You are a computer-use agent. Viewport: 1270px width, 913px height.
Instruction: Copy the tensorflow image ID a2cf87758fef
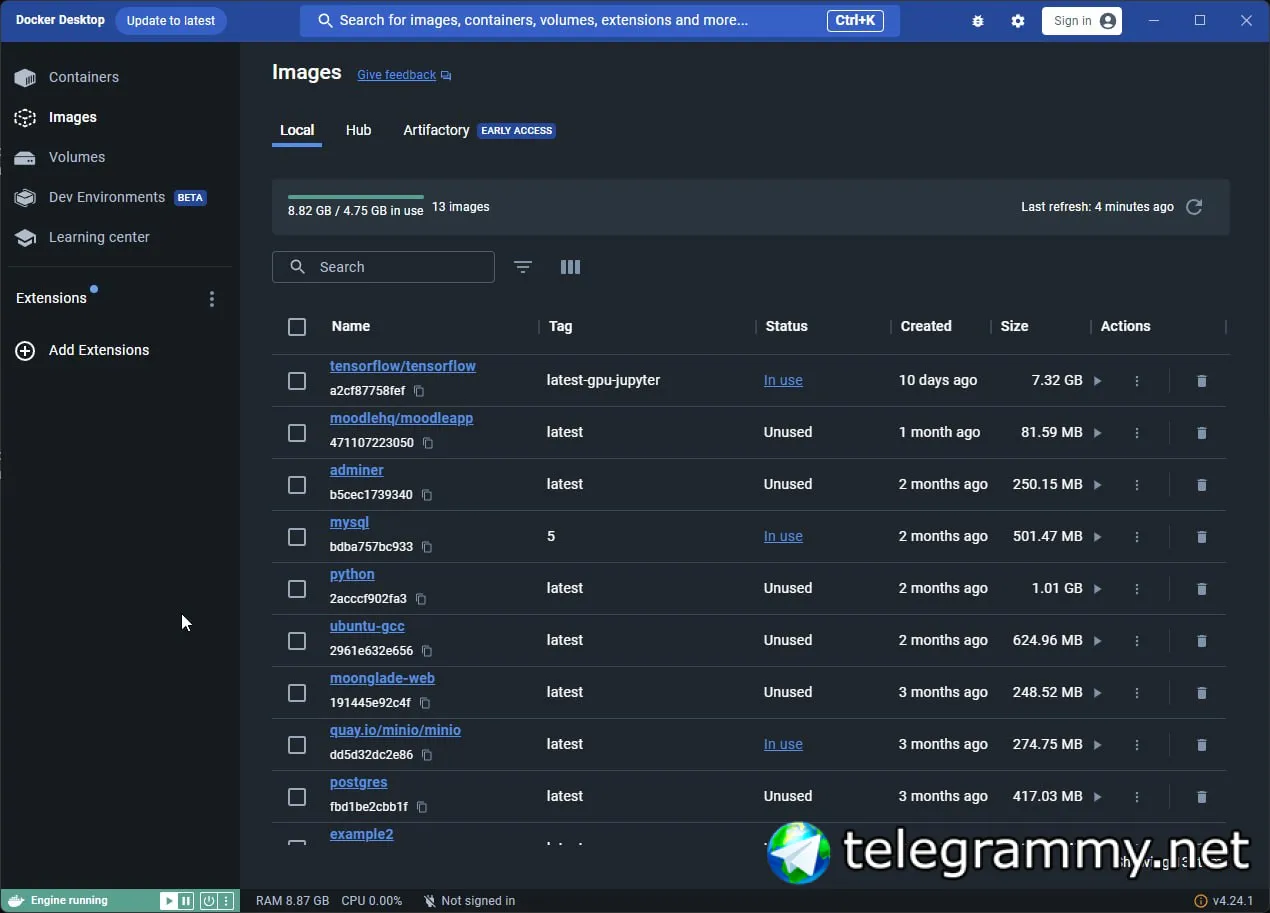(x=419, y=391)
